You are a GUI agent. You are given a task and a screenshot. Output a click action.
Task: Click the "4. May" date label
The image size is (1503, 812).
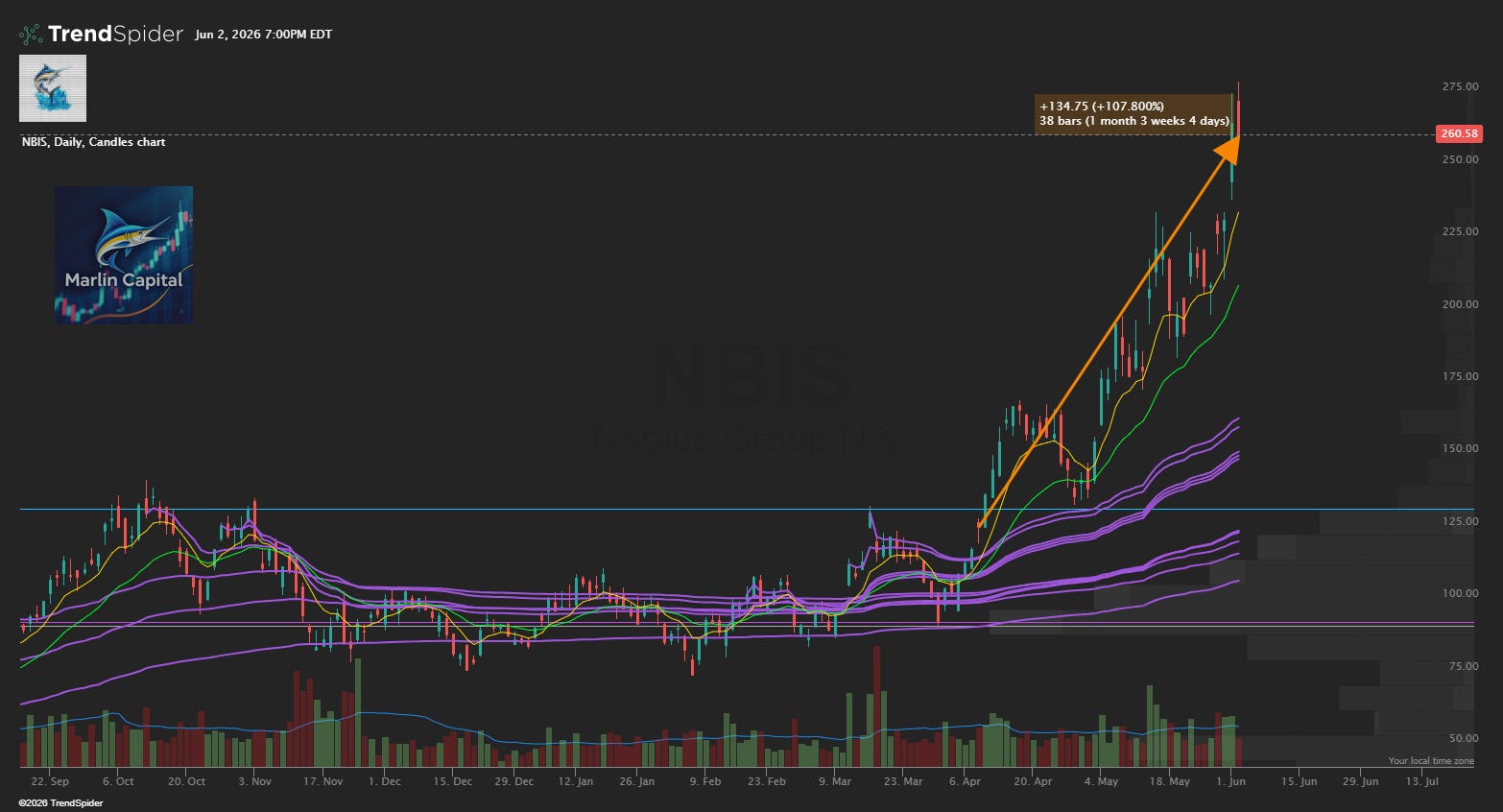(x=1101, y=781)
